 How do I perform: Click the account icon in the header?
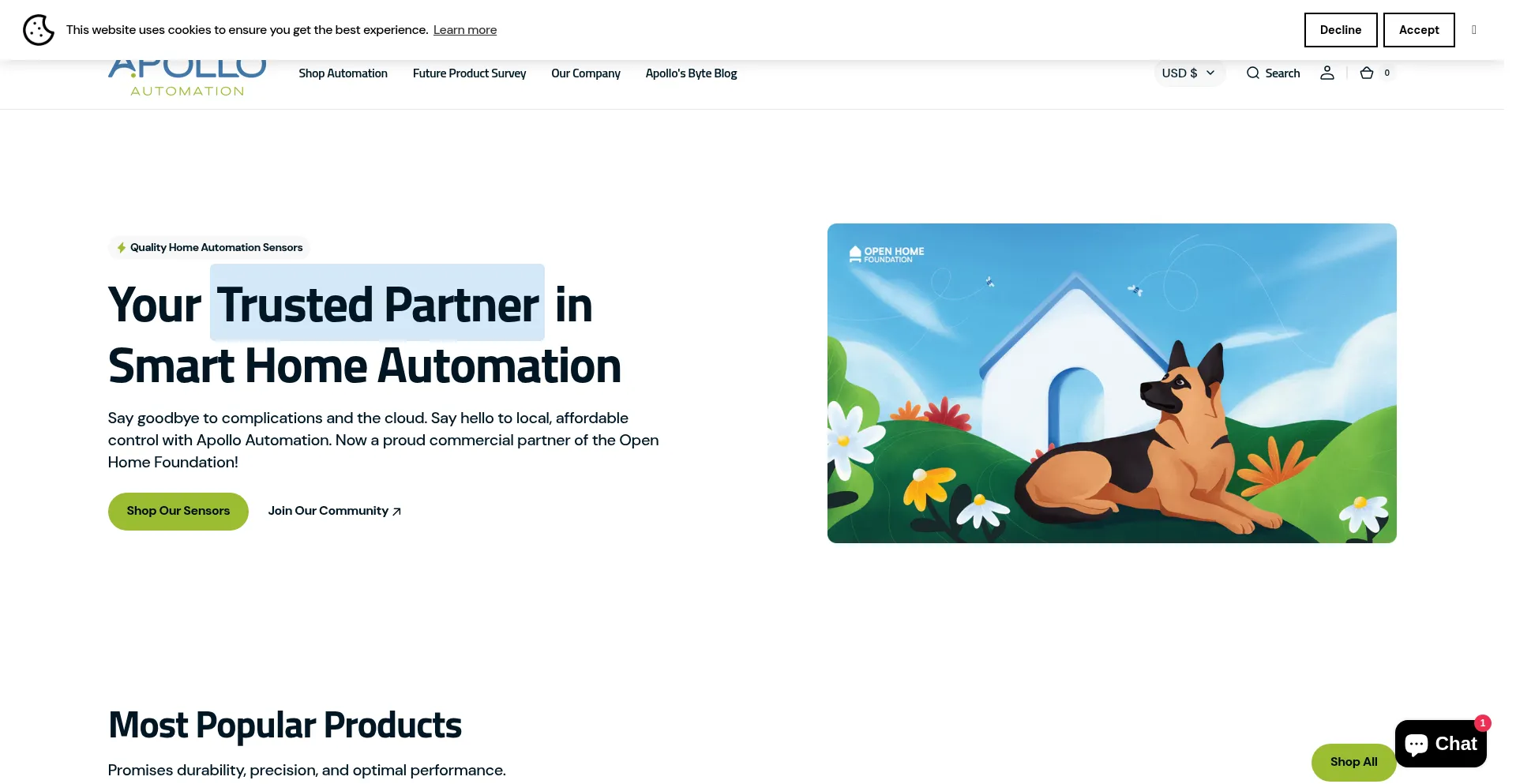pos(1327,73)
